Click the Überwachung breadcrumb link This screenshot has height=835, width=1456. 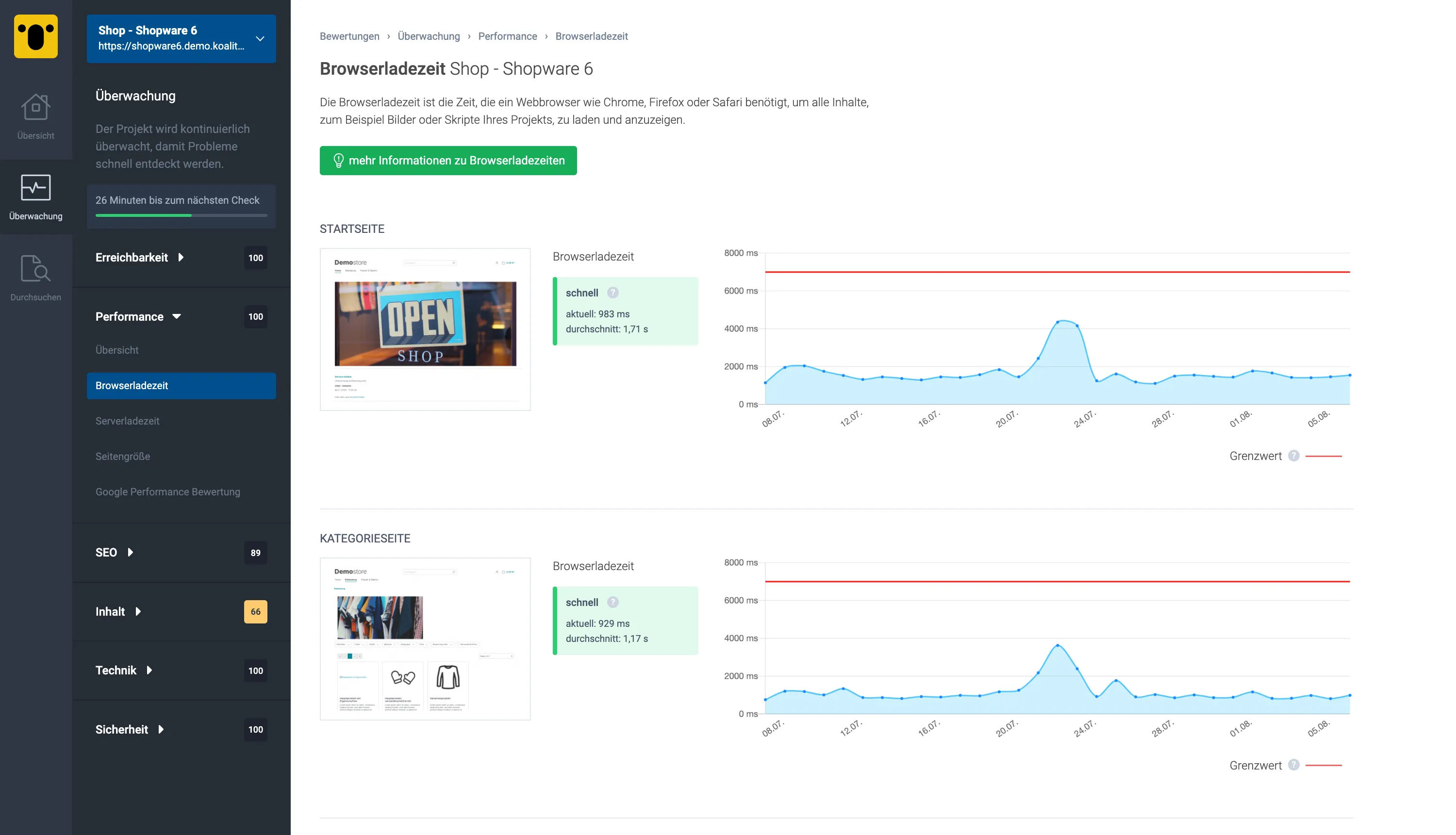(428, 36)
